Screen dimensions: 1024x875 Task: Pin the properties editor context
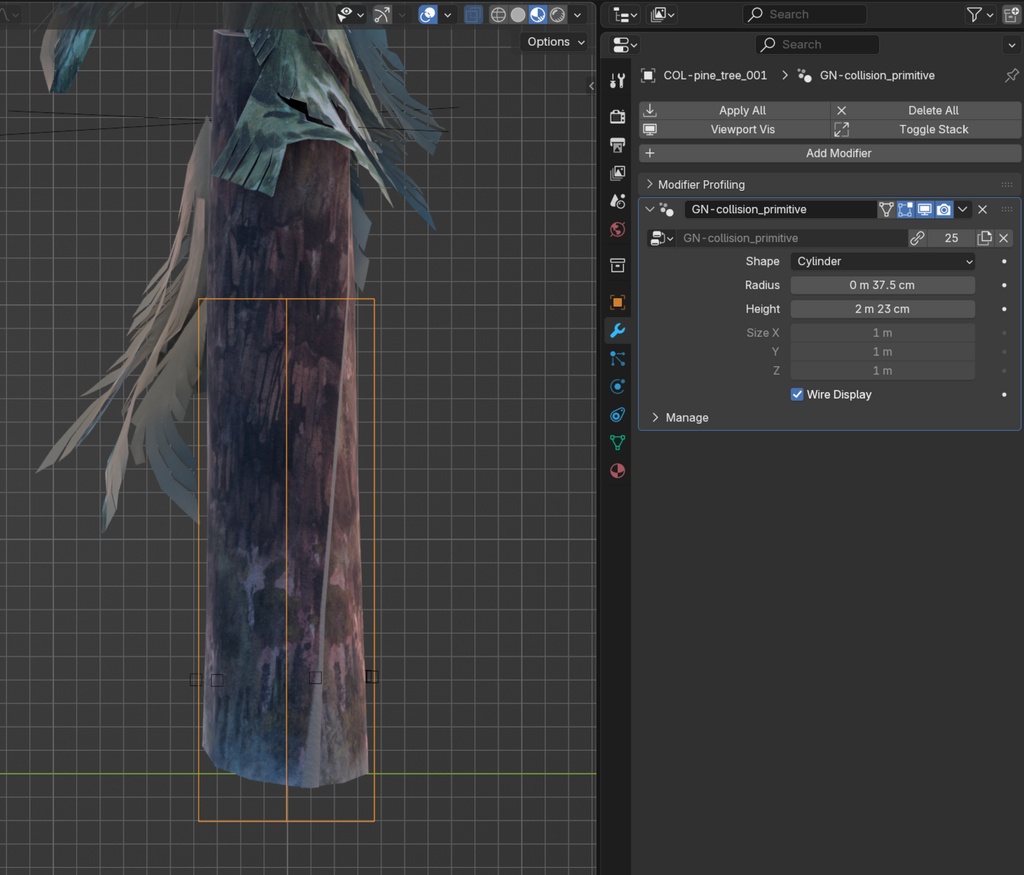point(1011,76)
